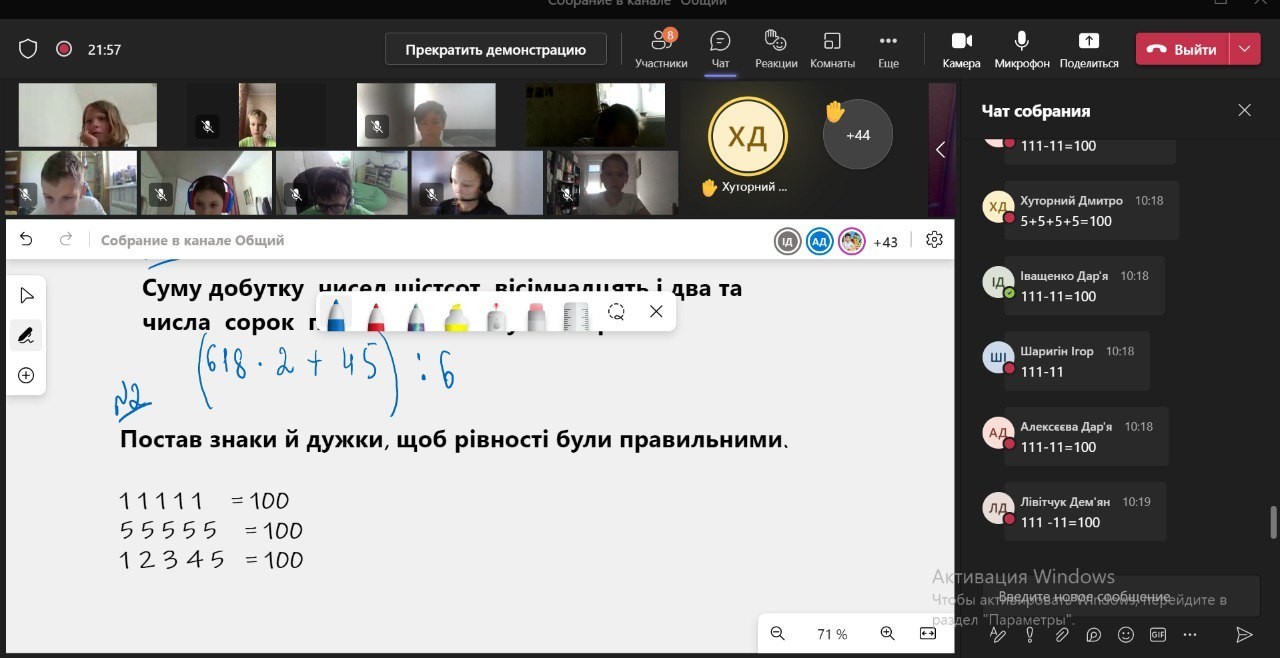Viewport: 1280px width, 658px height.
Task: Close the Чат собрания panel
Action: point(1244,110)
